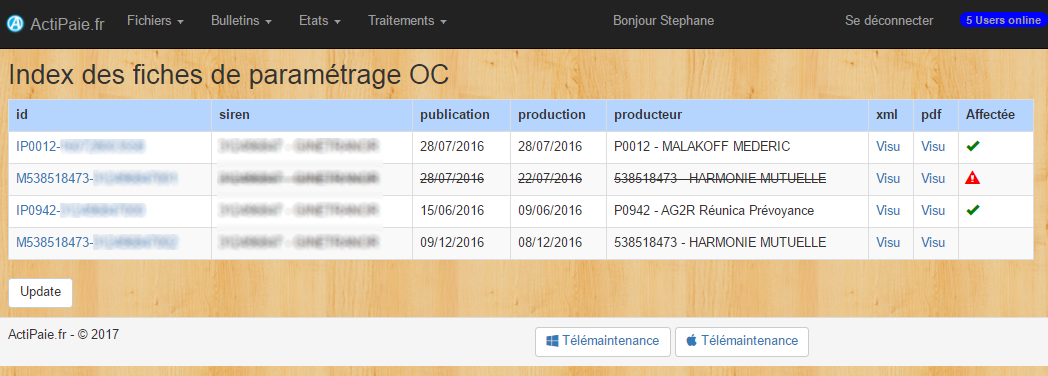Open the struck-through M538518473 record link
Viewport: 1048px width, 376px height.
96,178
